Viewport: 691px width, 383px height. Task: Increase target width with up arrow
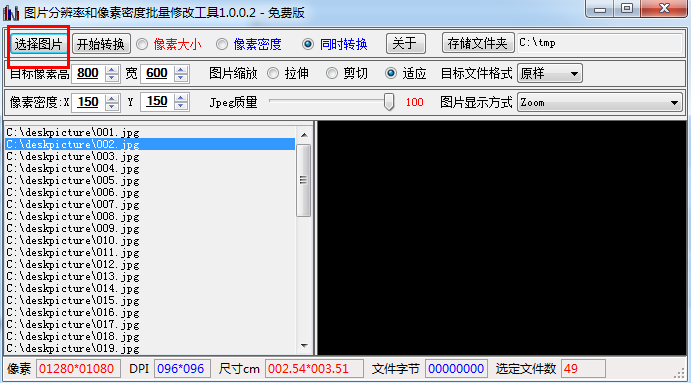pyautogui.click(x=181, y=69)
